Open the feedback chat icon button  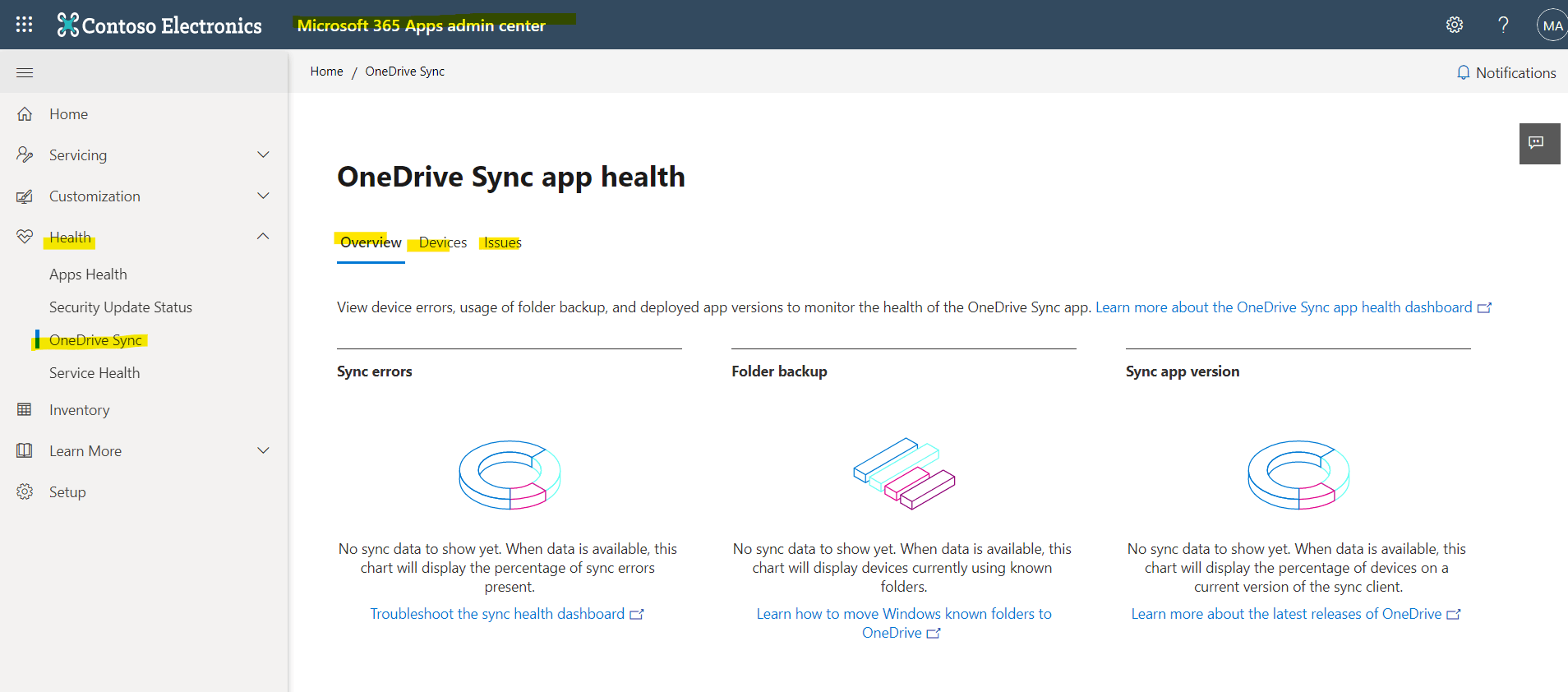click(1539, 144)
